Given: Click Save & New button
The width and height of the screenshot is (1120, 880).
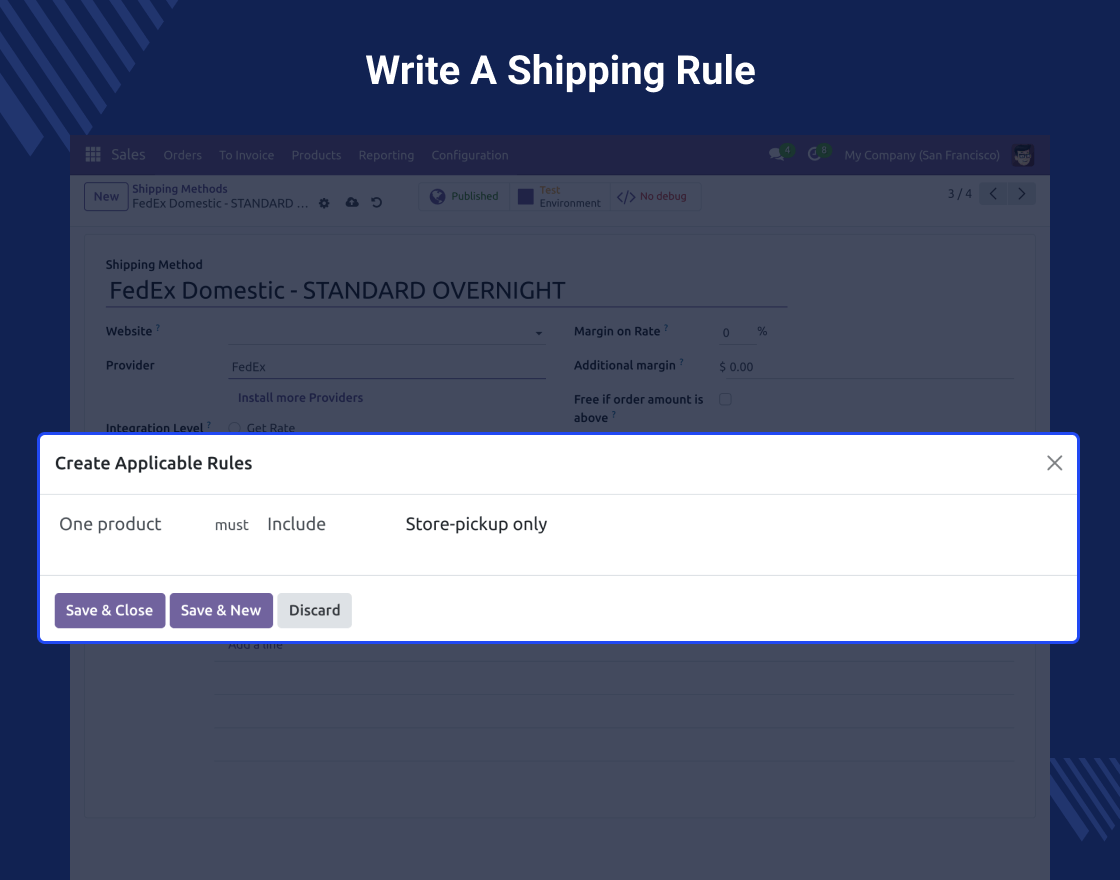Looking at the screenshot, I should (x=221, y=610).
